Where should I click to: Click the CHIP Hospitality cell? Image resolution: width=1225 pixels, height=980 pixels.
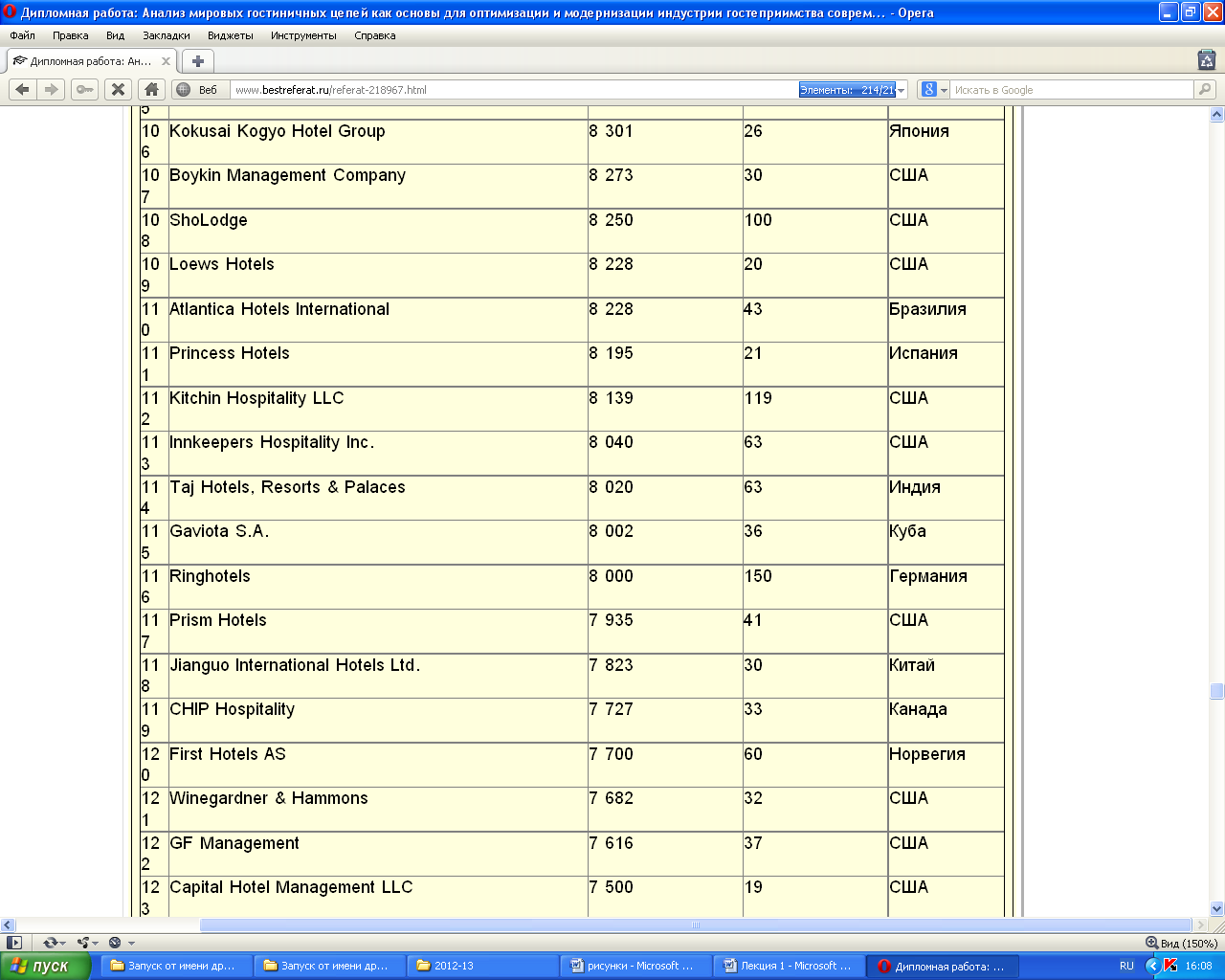point(377,720)
